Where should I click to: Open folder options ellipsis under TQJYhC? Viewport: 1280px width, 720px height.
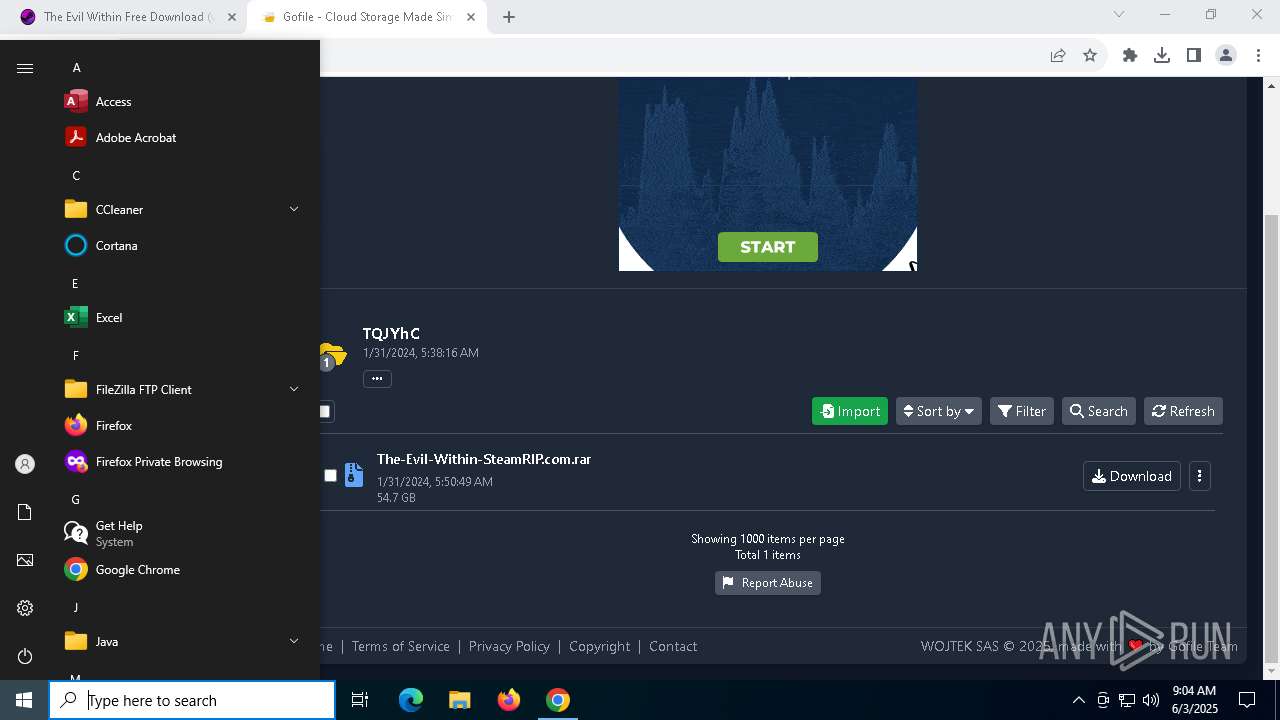point(377,379)
